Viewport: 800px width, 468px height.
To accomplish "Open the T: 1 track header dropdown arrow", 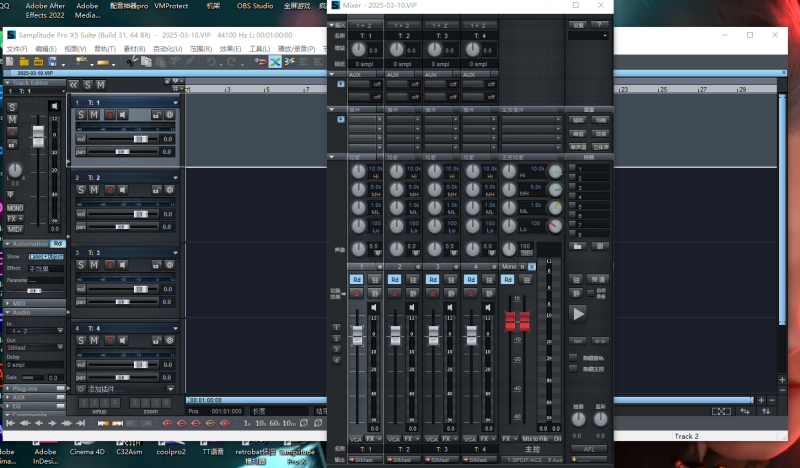I will pos(176,103).
